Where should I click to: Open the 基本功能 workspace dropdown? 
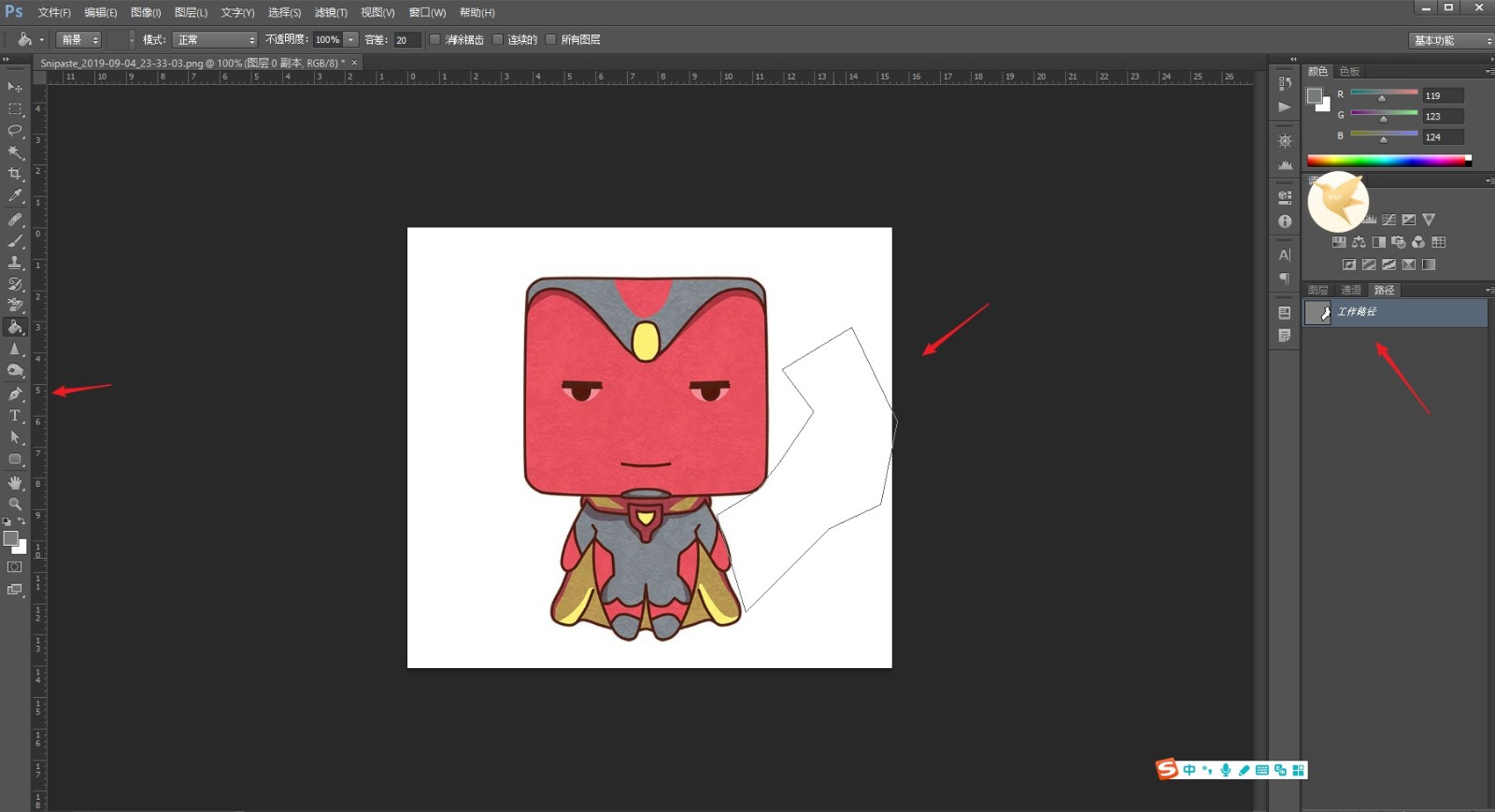[x=1451, y=40]
